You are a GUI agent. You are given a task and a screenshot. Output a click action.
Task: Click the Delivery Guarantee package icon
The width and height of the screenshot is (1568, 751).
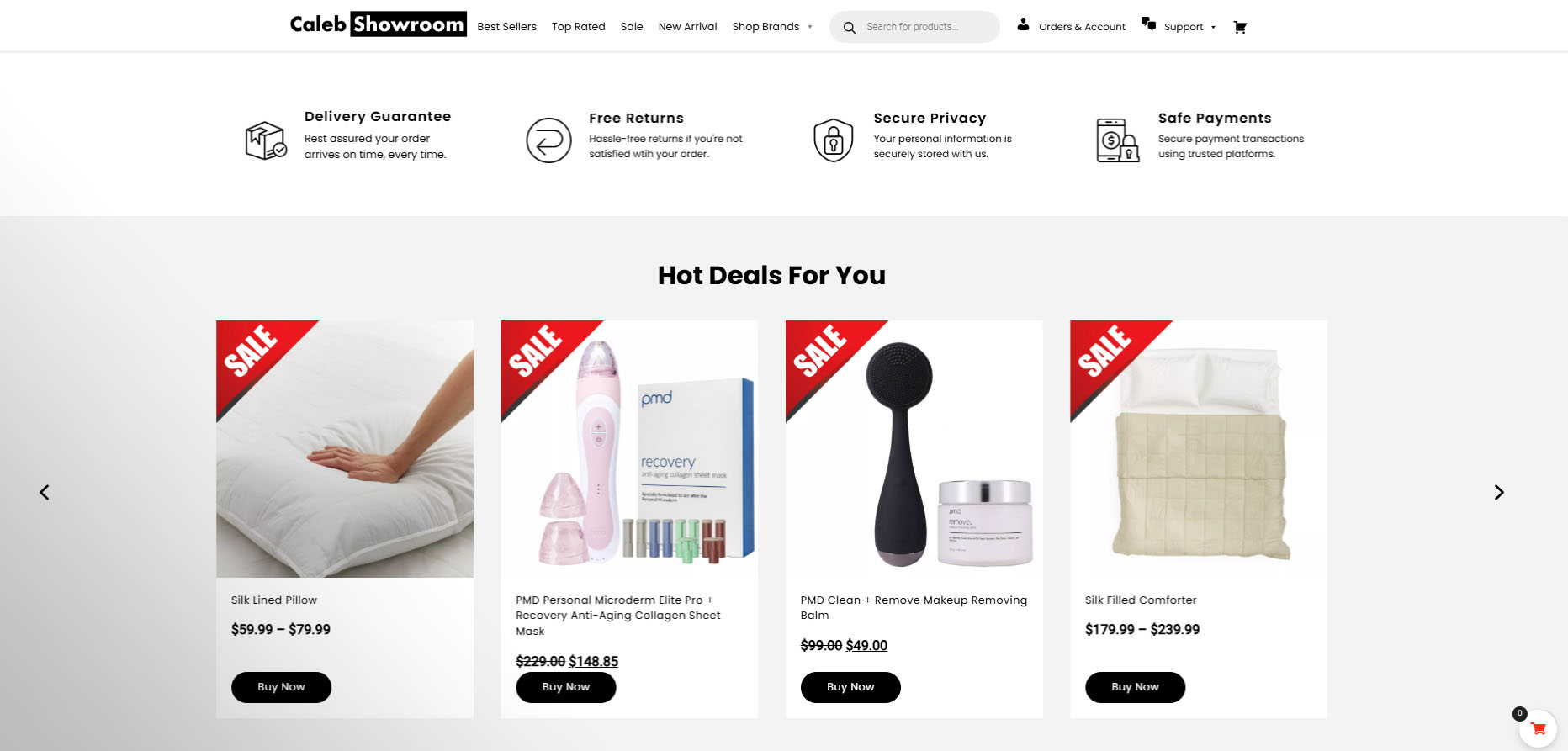(x=266, y=140)
